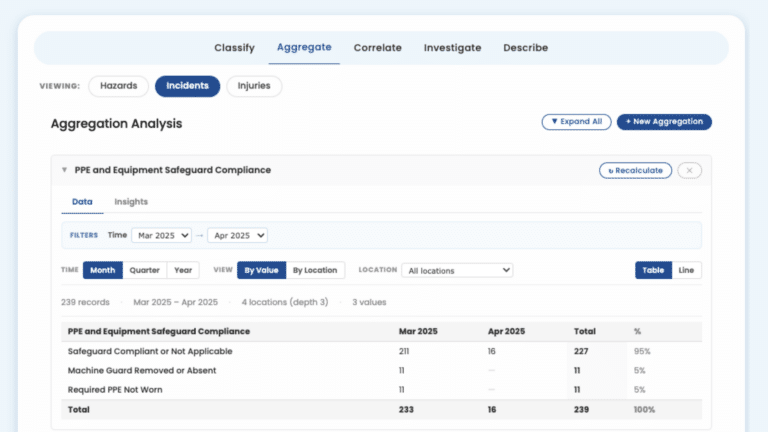Click the 233 Mar 2025 total
The image size is (768, 432).
click(406, 409)
